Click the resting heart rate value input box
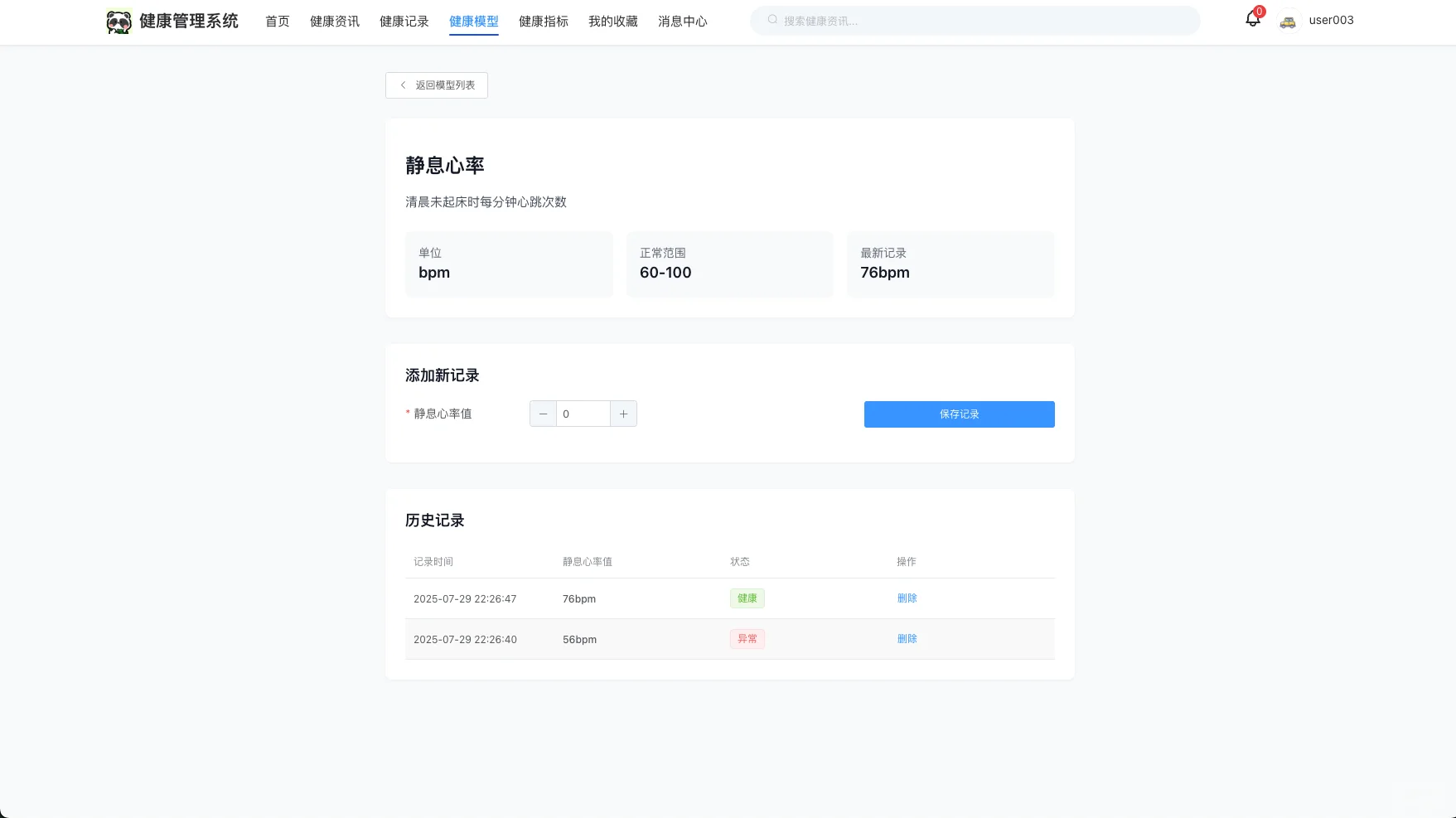Image resolution: width=1456 pixels, height=818 pixels. click(x=583, y=414)
